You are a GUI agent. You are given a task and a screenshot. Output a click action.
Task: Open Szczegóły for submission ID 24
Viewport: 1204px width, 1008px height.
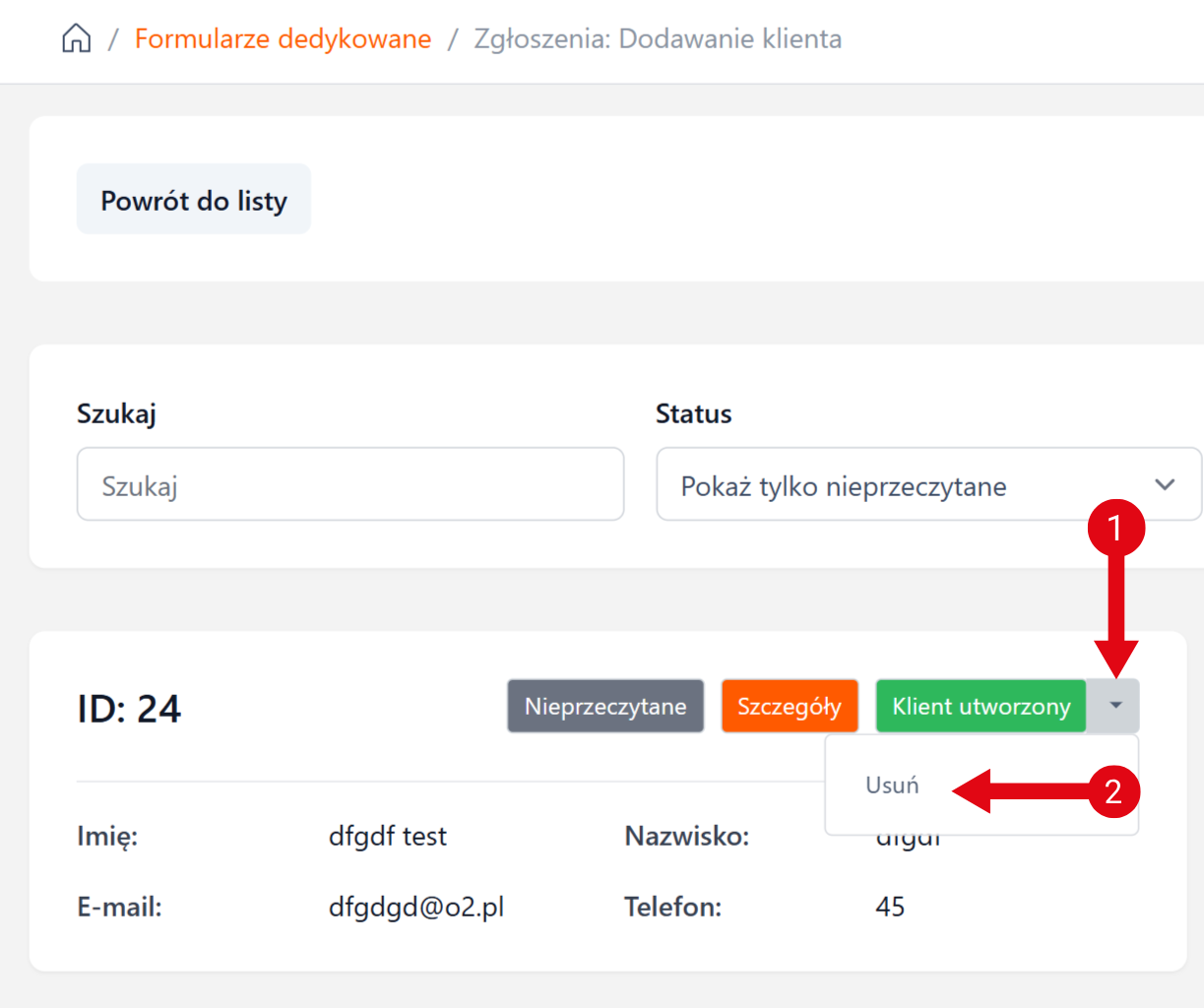[790, 707]
